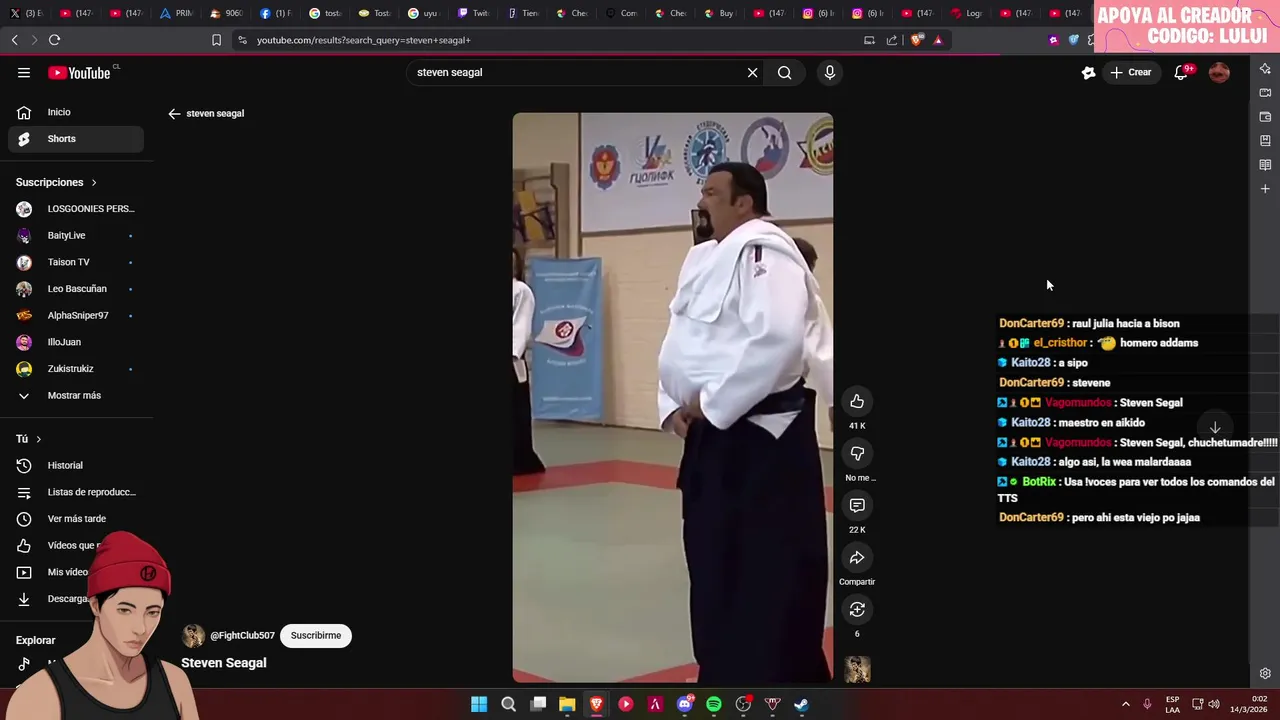This screenshot has height=720, width=1280.
Task: Run search with magnifier button
Action: 785,72
